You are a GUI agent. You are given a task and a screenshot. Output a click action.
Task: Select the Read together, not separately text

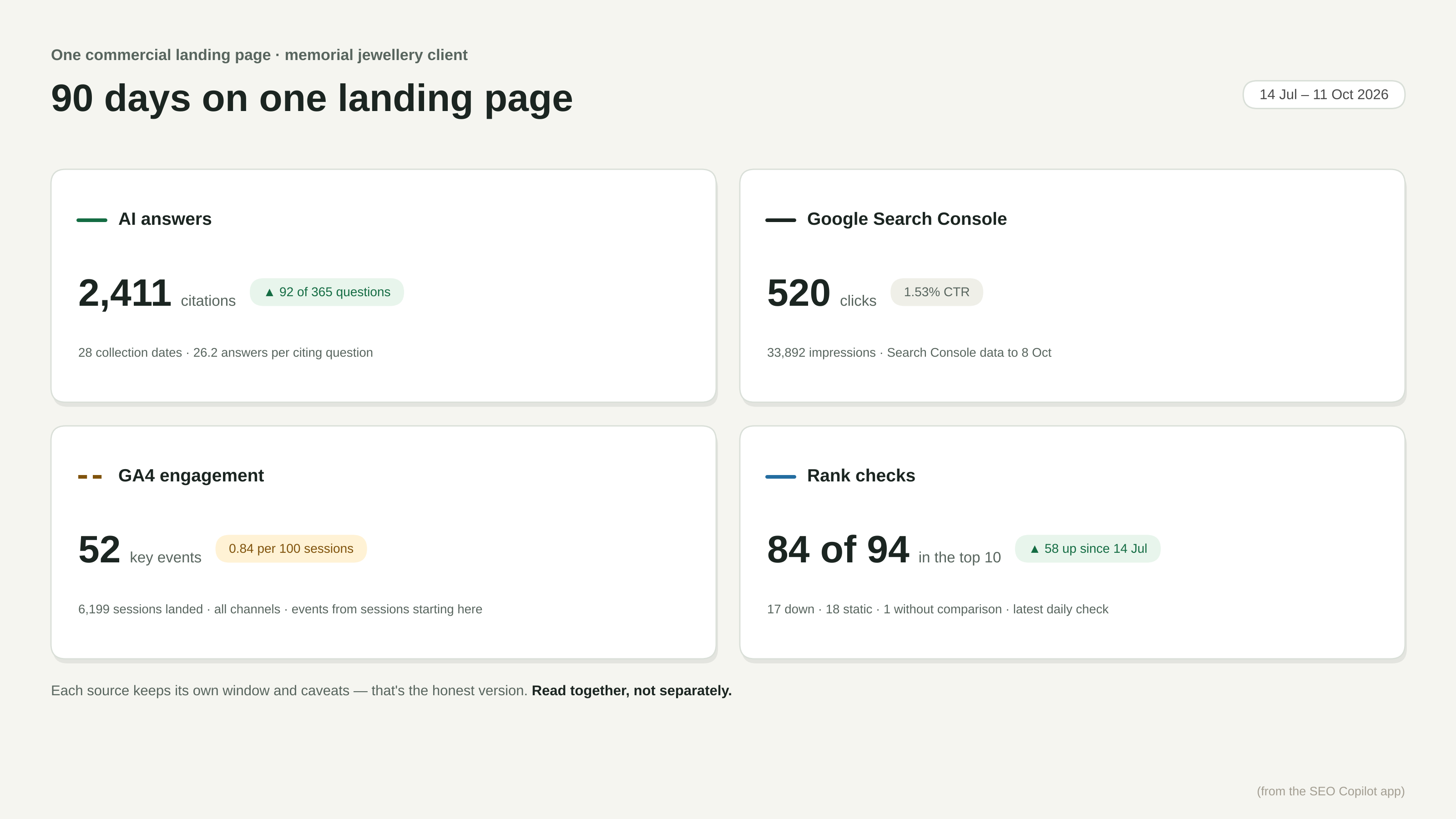[632, 691]
